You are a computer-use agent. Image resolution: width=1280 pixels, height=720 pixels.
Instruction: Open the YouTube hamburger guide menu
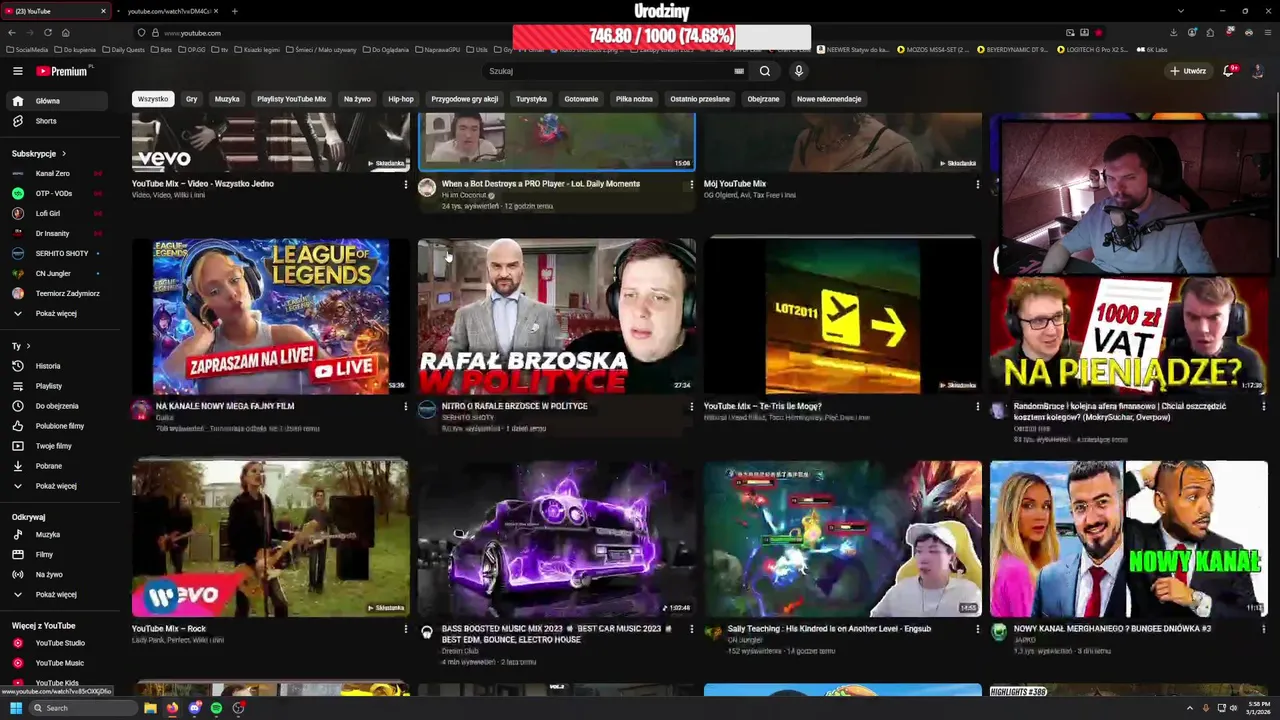tap(17, 71)
